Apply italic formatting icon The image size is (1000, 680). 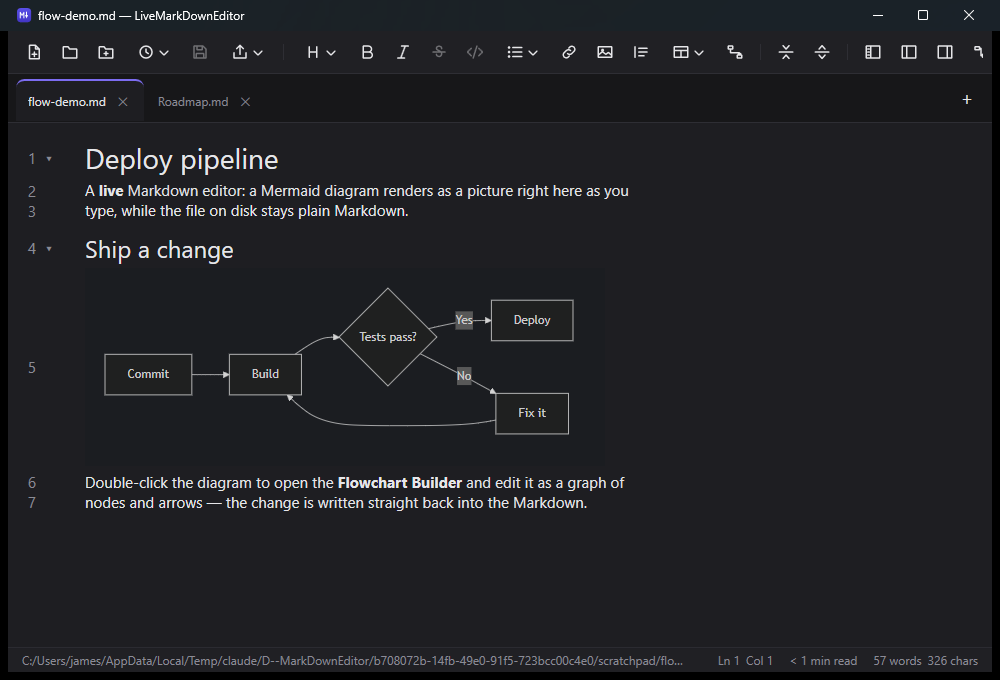pyautogui.click(x=402, y=52)
